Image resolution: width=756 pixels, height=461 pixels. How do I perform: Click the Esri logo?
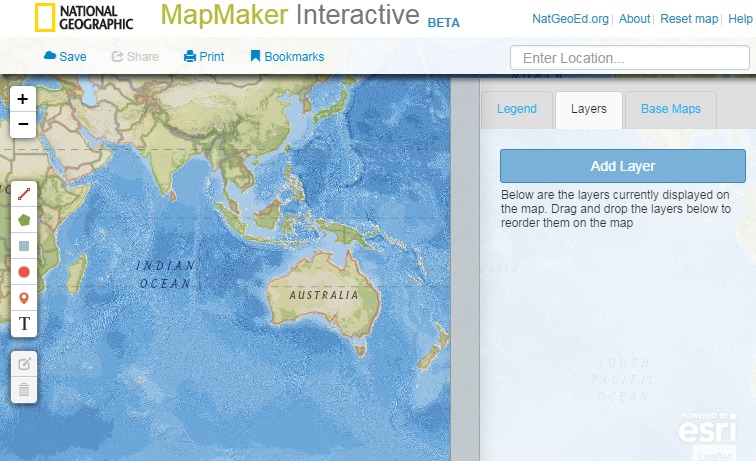[x=708, y=427]
